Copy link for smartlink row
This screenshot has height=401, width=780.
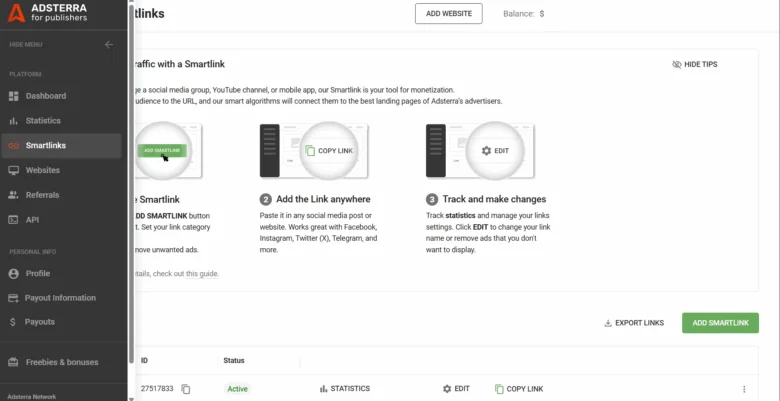(519, 389)
